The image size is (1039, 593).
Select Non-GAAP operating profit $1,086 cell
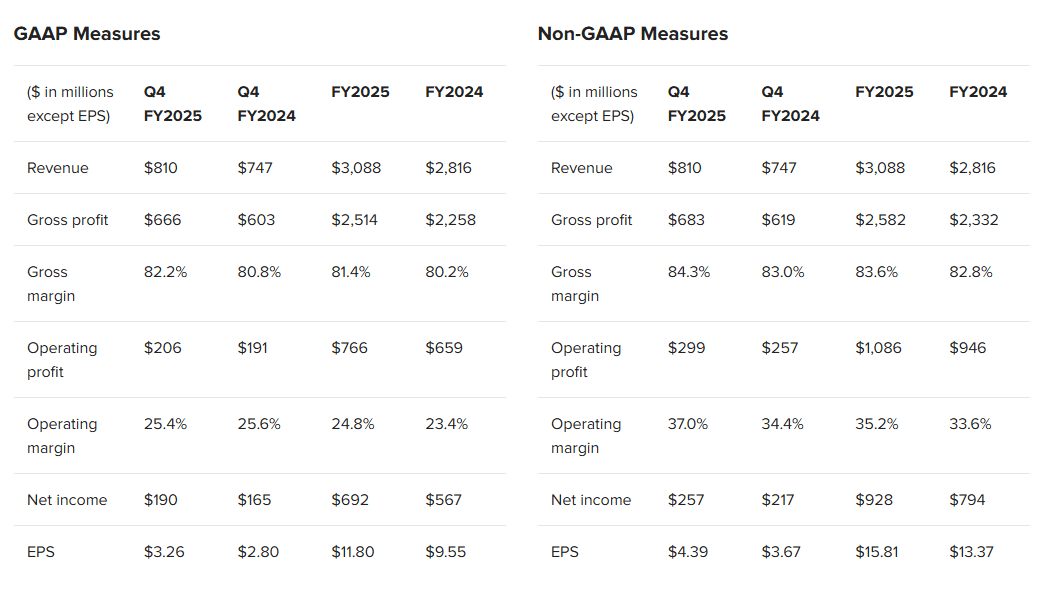pos(878,348)
